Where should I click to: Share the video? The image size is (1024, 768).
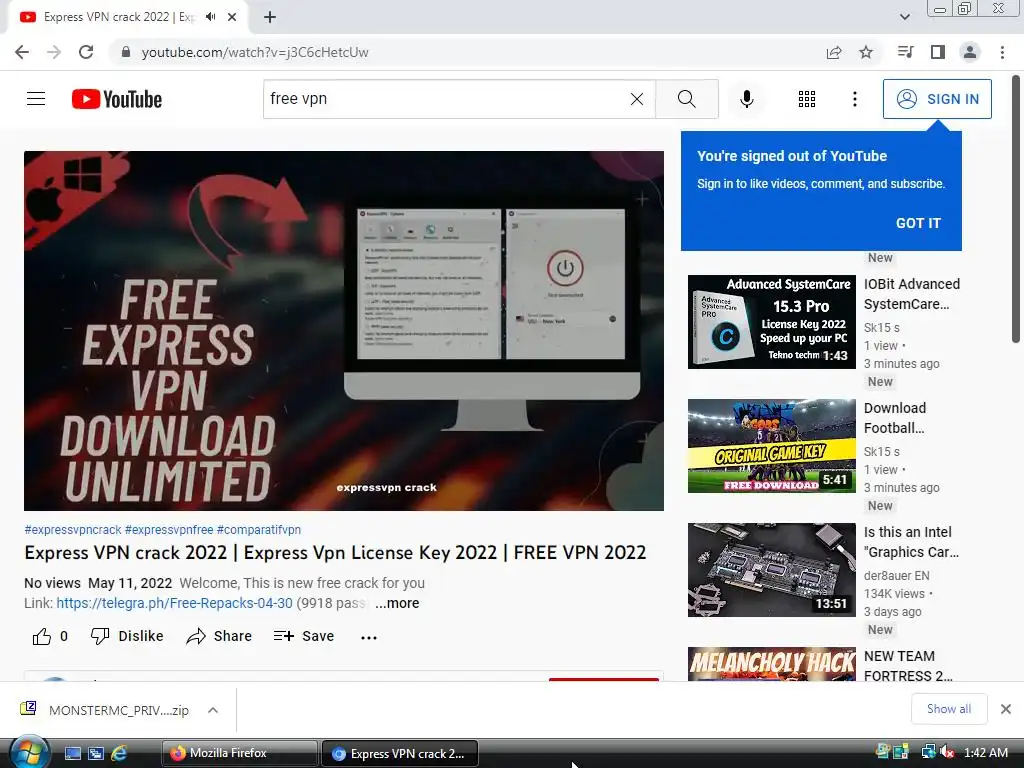pyautogui.click(x=219, y=636)
